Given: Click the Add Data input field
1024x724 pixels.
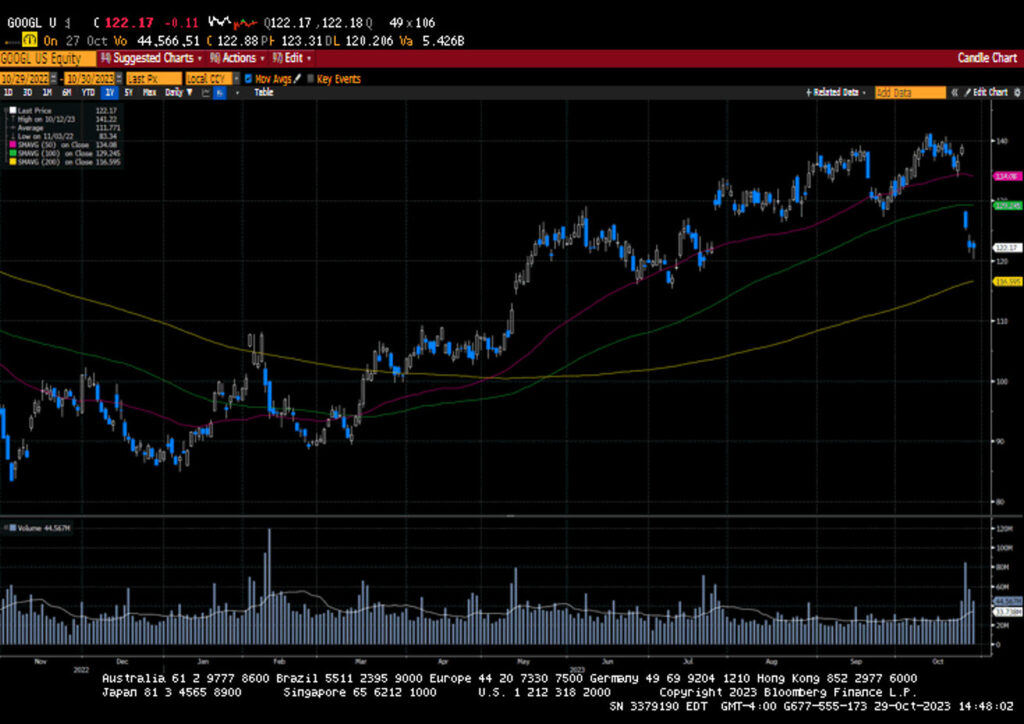Looking at the screenshot, I should tap(908, 92).
